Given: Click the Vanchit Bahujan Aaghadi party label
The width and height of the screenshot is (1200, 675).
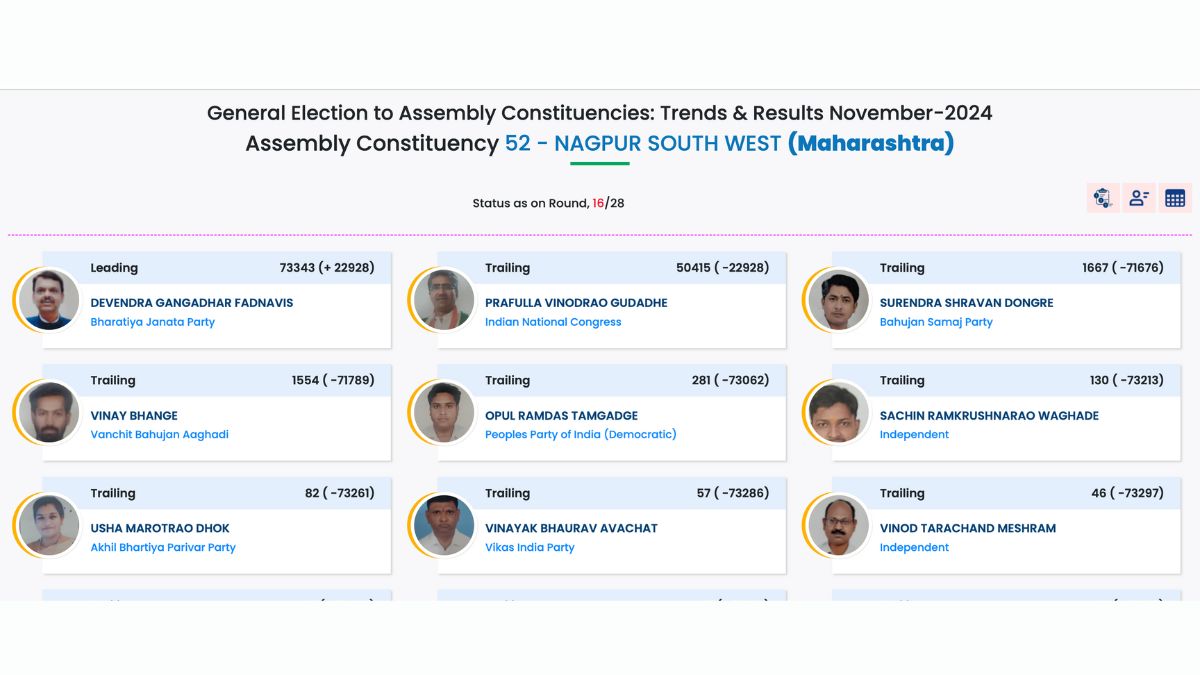Looking at the screenshot, I should pyautogui.click(x=160, y=435).
